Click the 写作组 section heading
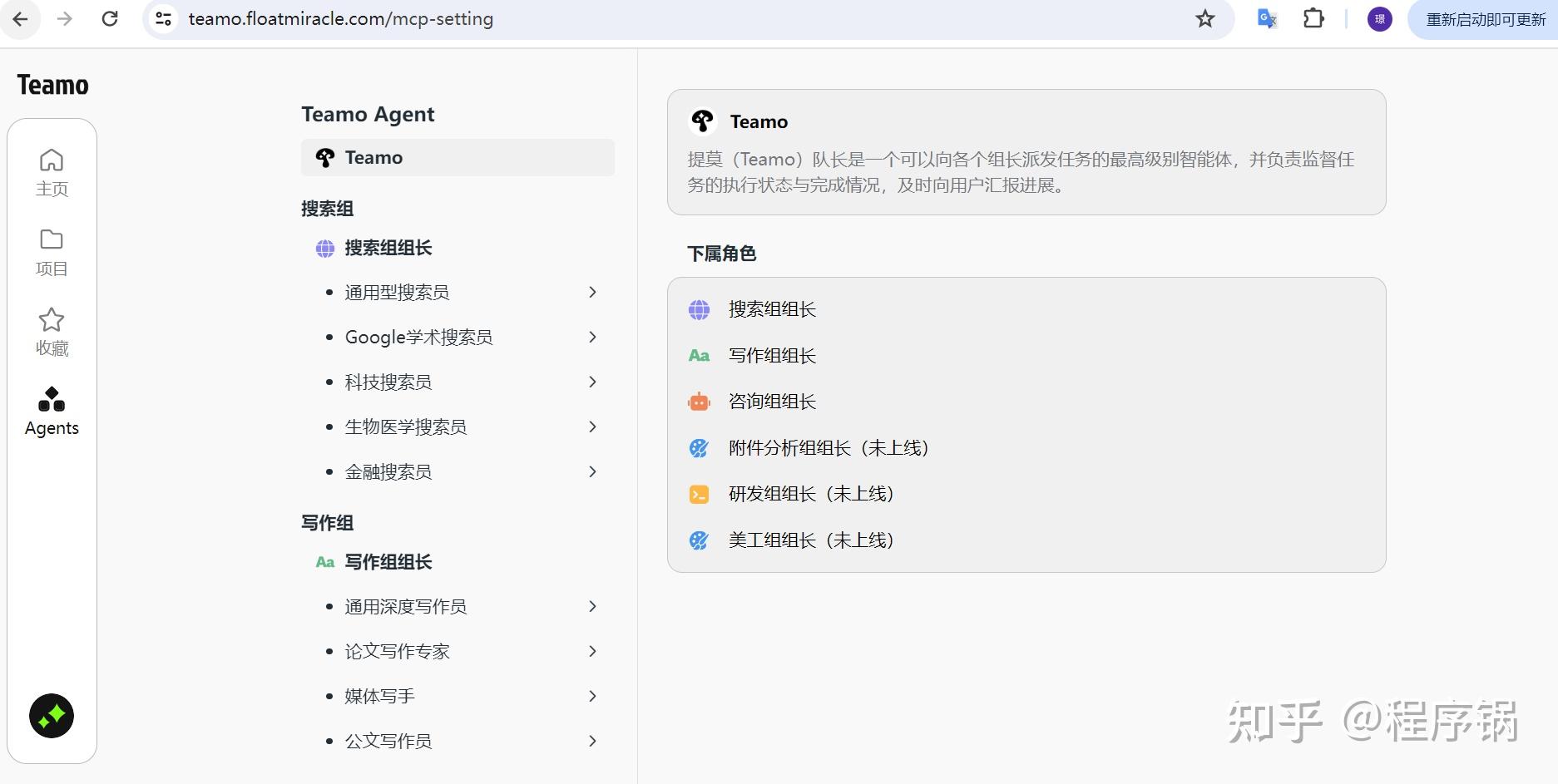The width and height of the screenshot is (1558, 784). tap(328, 523)
